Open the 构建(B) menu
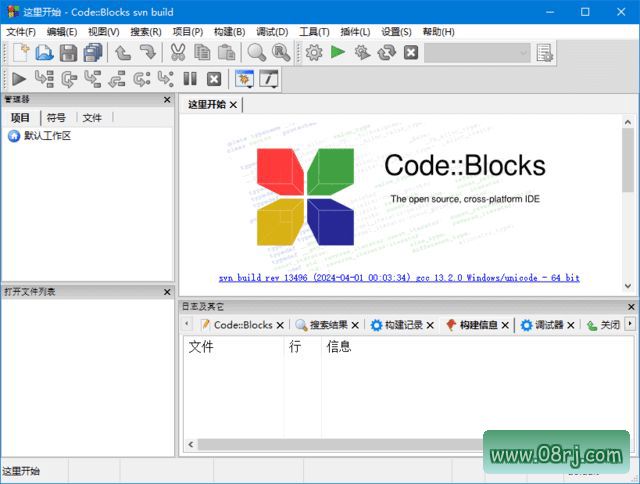Screen dimensions: 640x484 pos(229,32)
